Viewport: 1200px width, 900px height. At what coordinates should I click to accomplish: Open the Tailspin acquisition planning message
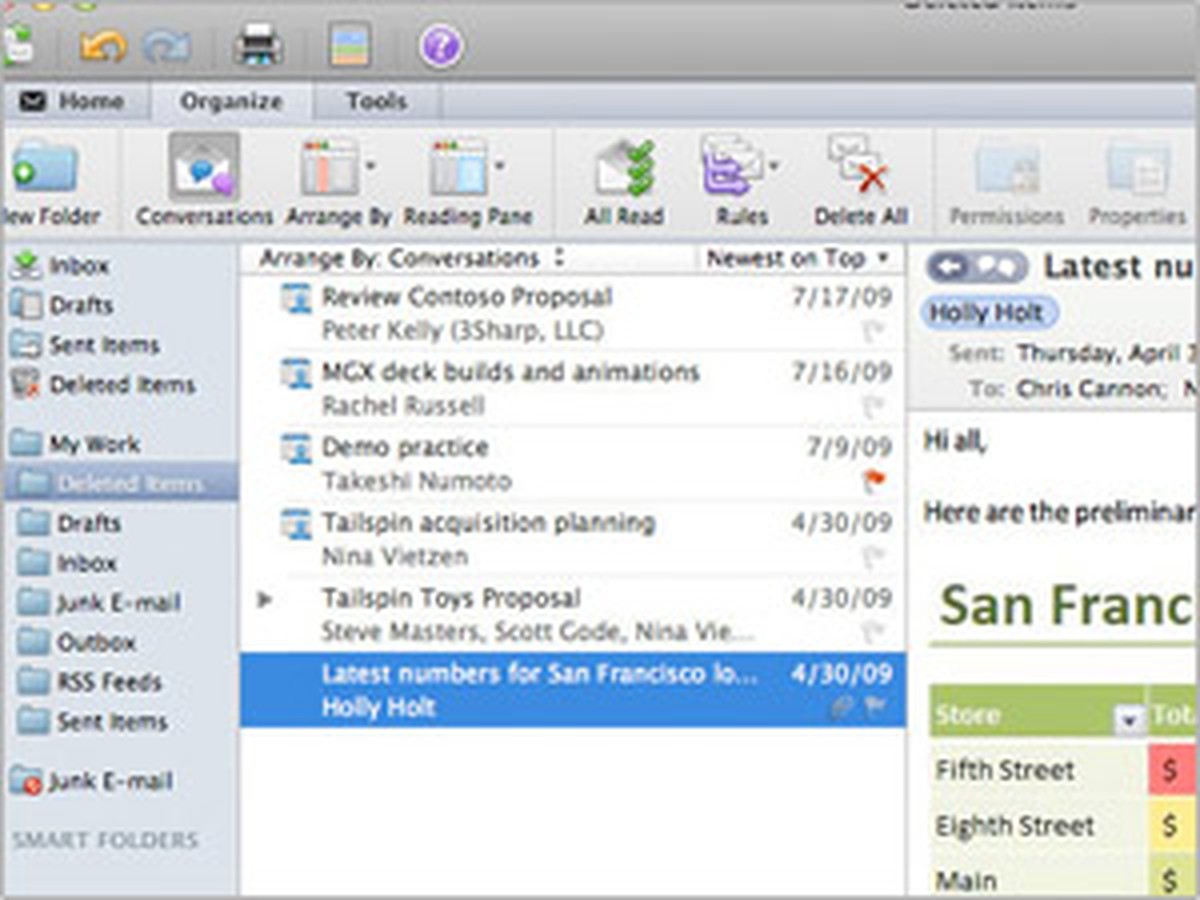tap(572, 539)
